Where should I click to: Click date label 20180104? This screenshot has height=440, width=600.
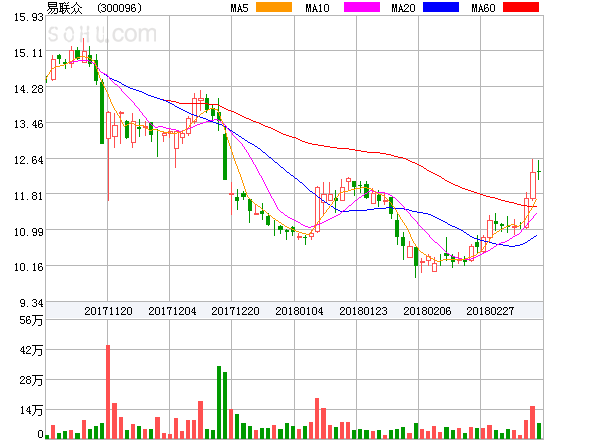tap(299, 311)
